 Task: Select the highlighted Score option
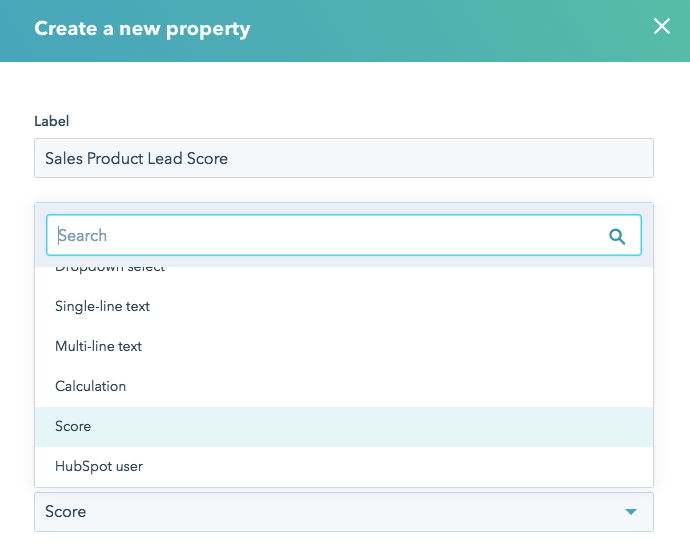click(344, 427)
